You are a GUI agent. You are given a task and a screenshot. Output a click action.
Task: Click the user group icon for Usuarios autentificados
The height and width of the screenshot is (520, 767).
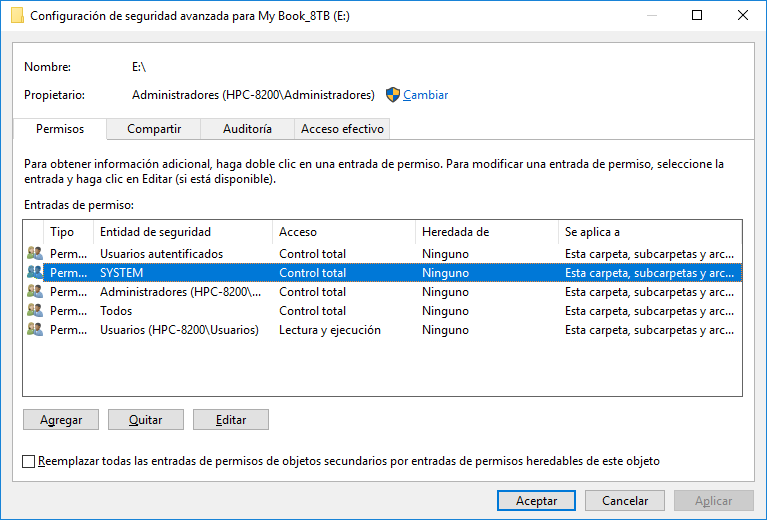[x=35, y=253]
